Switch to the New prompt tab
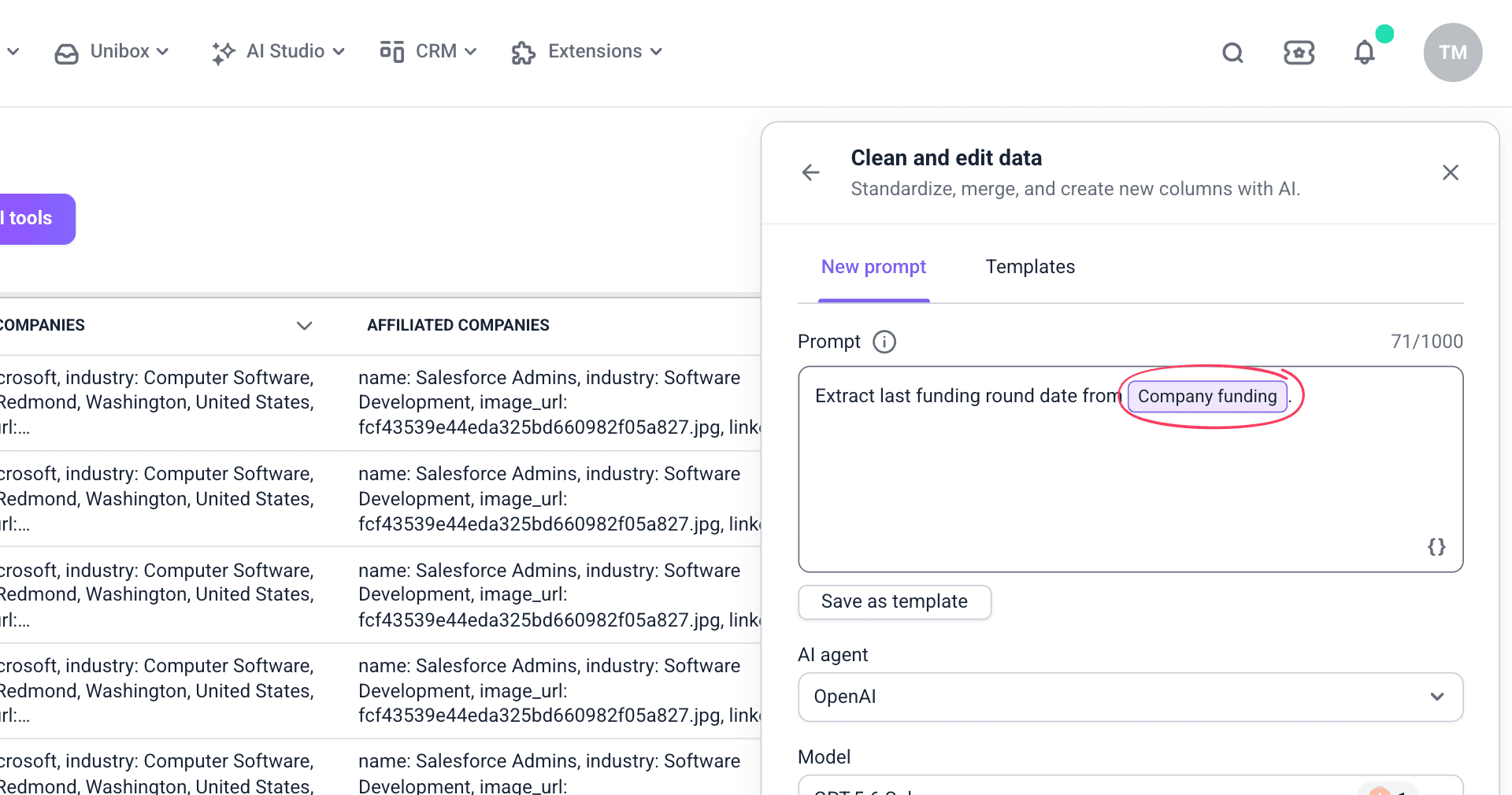Screen dimensions: 1512x795 point(873,267)
